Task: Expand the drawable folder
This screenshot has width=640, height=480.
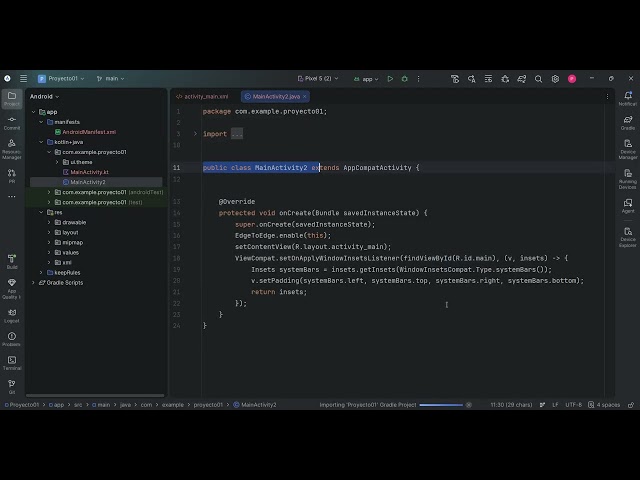Action: click(49, 222)
